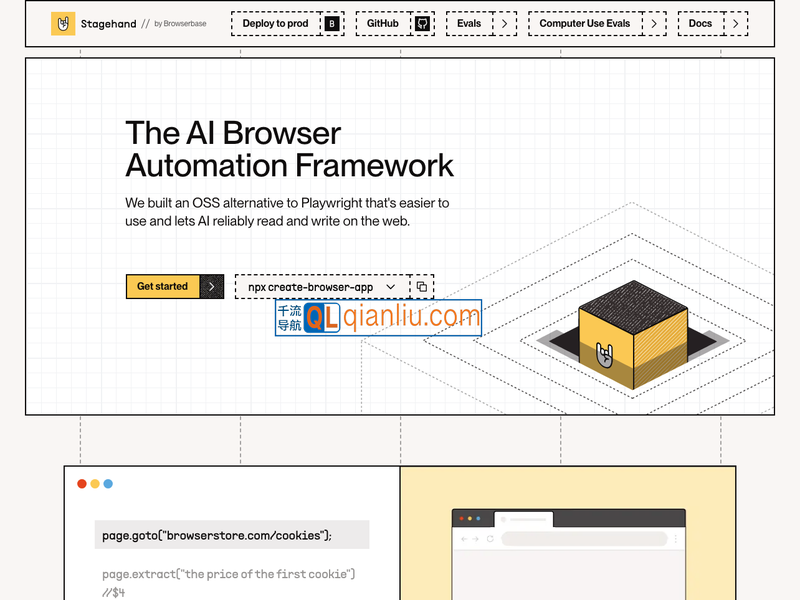Open the Docs nav item
This screenshot has height=600, width=800.
[700, 23]
